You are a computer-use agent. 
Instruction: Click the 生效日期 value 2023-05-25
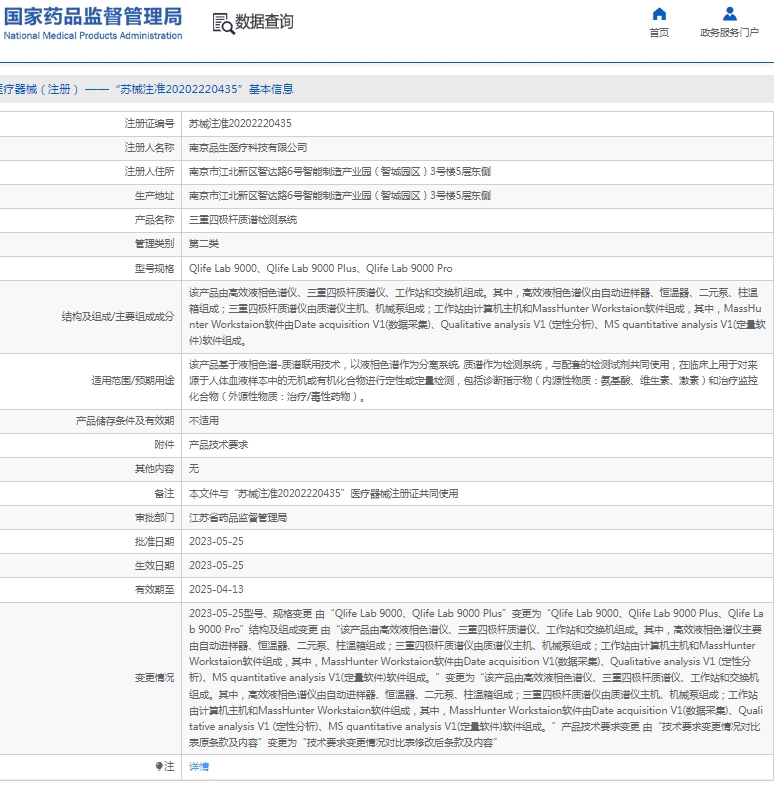[x=216, y=566]
